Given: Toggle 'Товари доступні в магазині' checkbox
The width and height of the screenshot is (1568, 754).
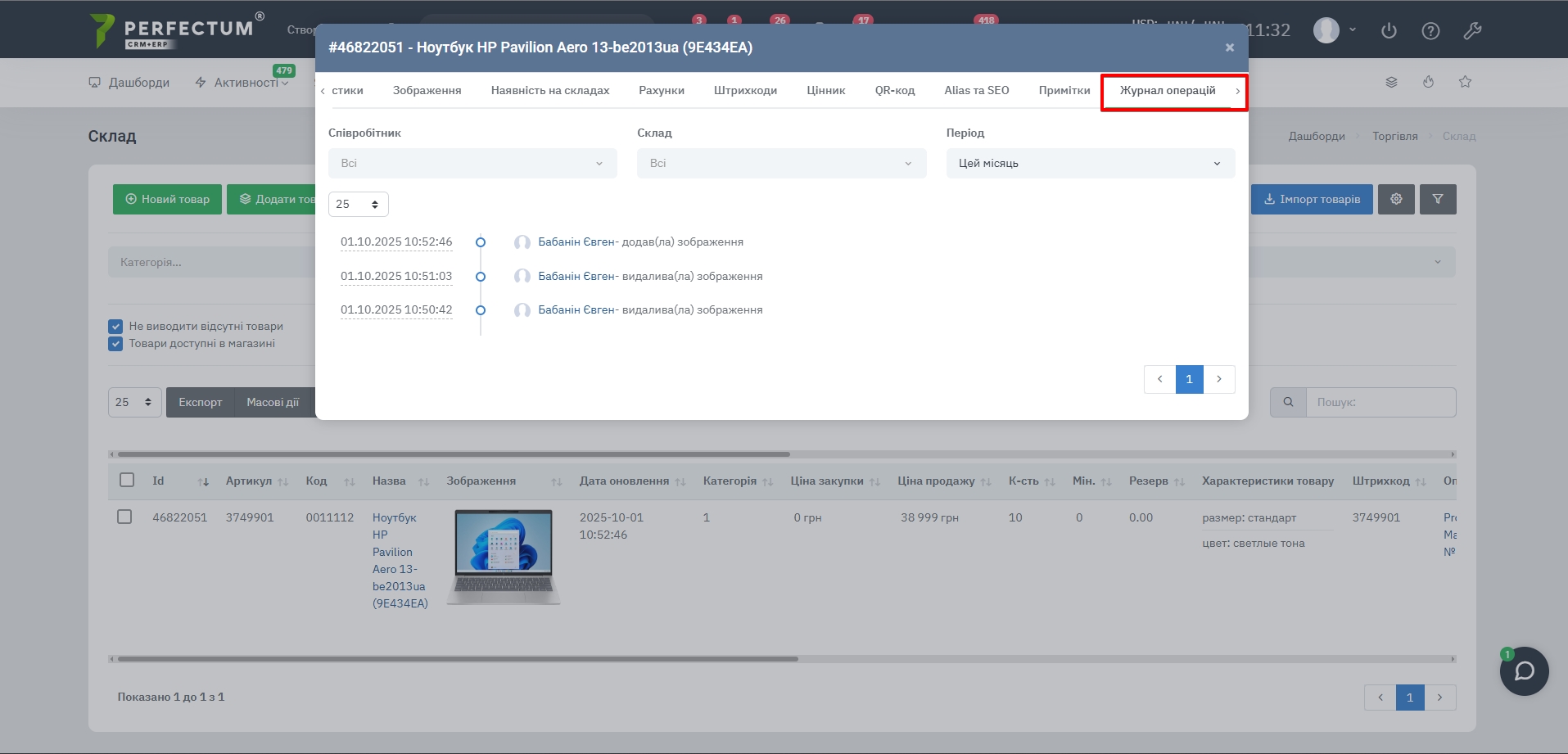Looking at the screenshot, I should [x=115, y=344].
